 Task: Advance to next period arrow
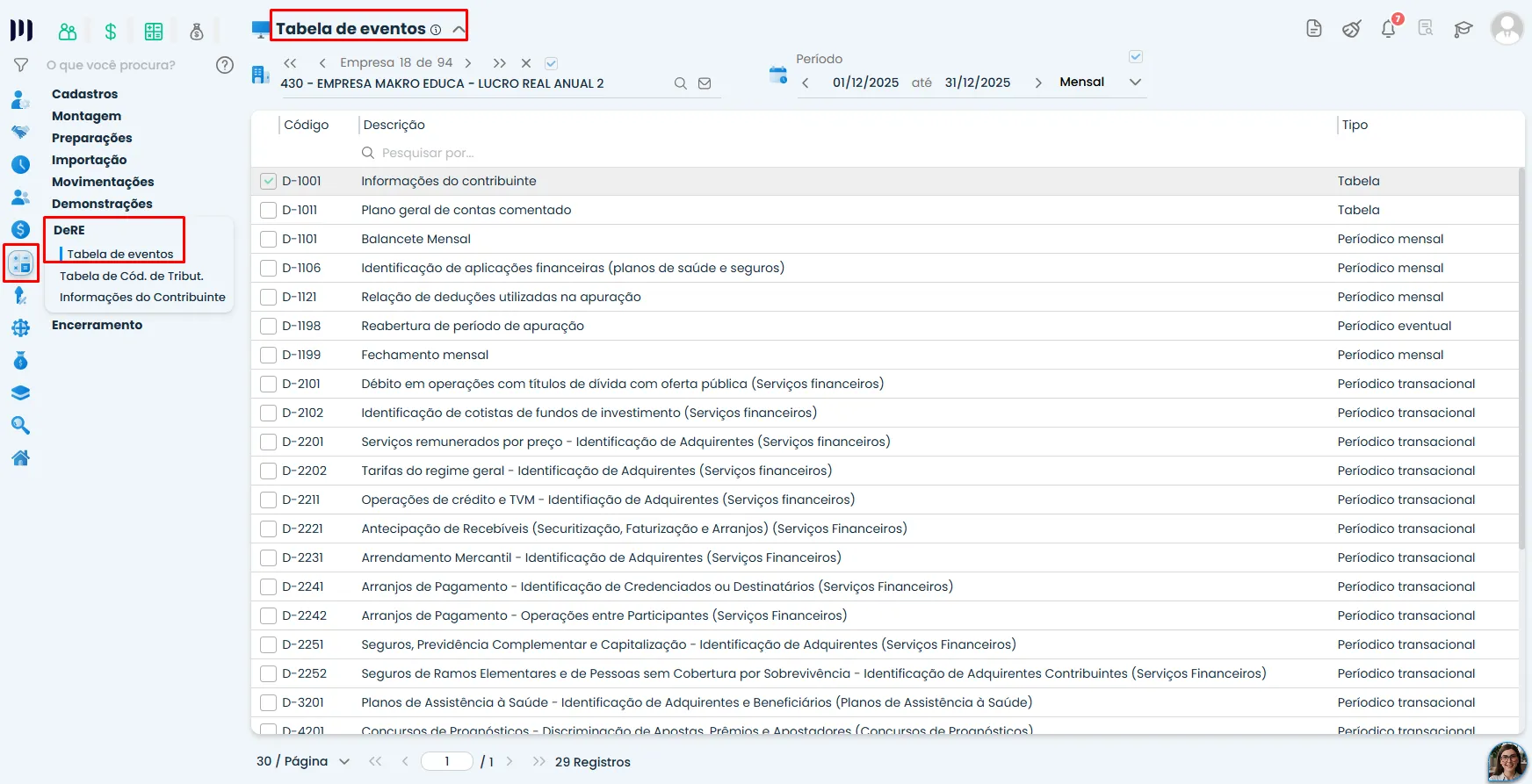(1038, 83)
